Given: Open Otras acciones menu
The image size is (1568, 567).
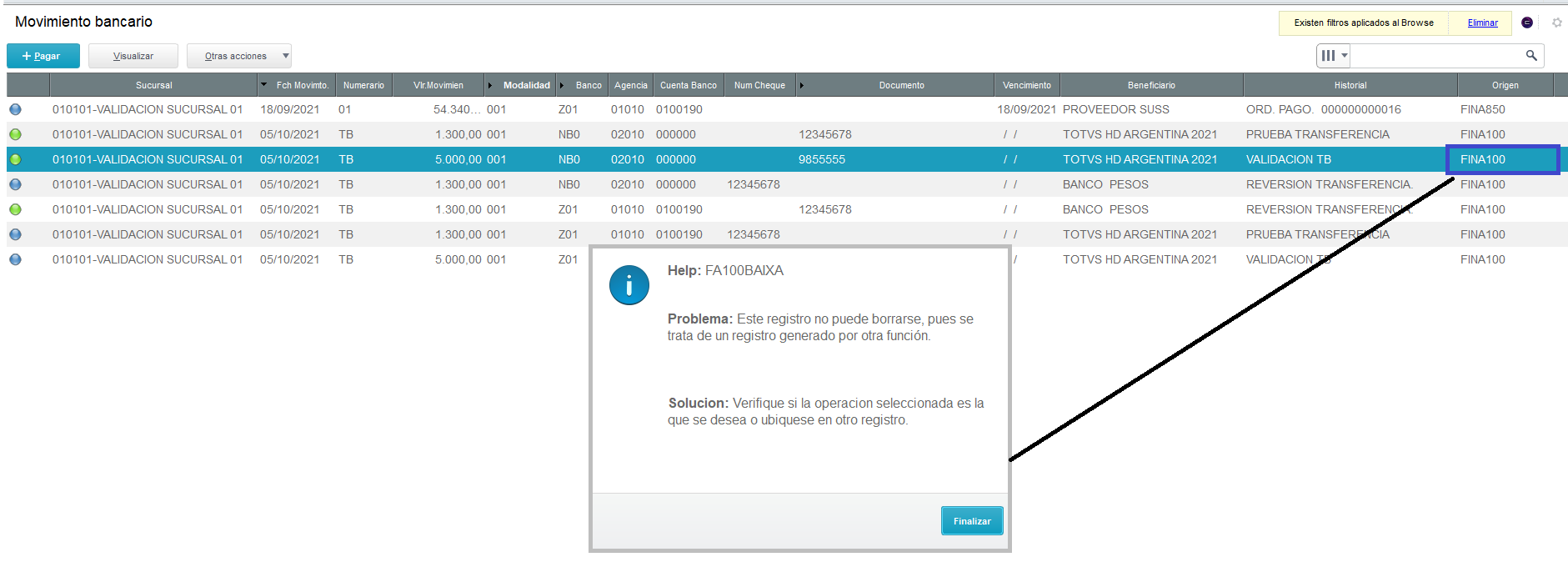Looking at the screenshot, I should (238, 56).
